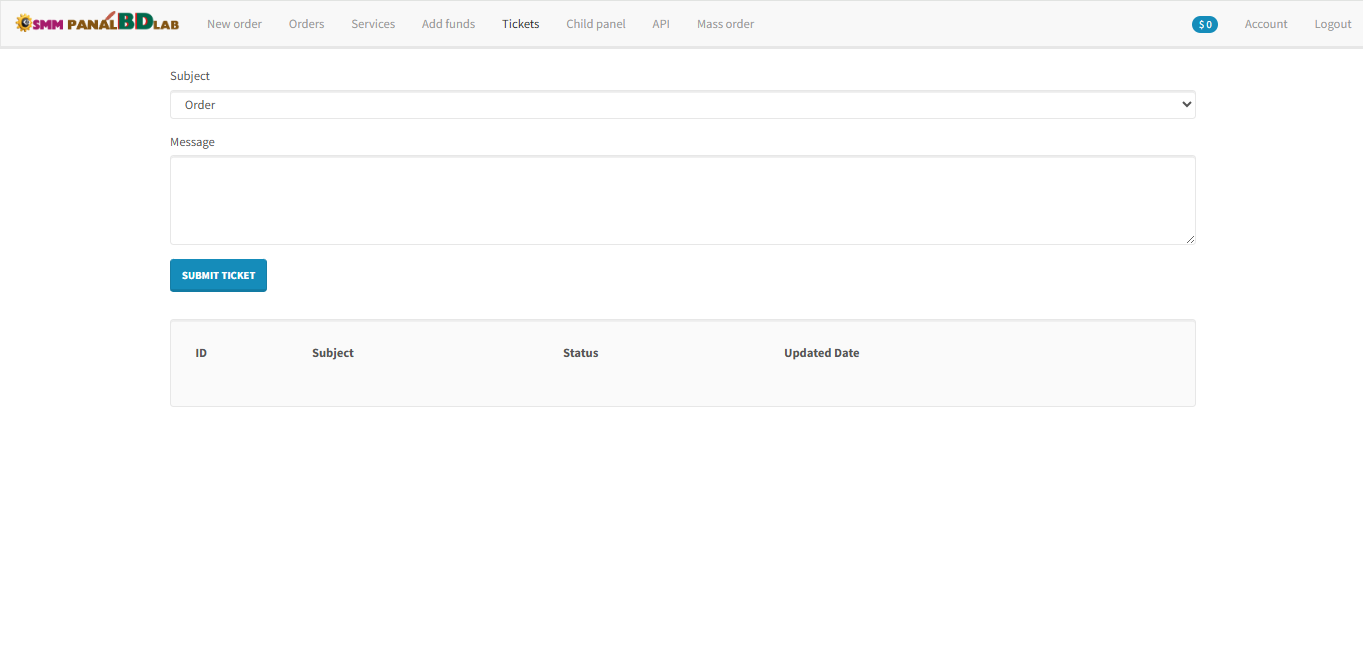The image size is (1363, 649).
Task: Select the Tickets nav item
Action: coord(520,24)
